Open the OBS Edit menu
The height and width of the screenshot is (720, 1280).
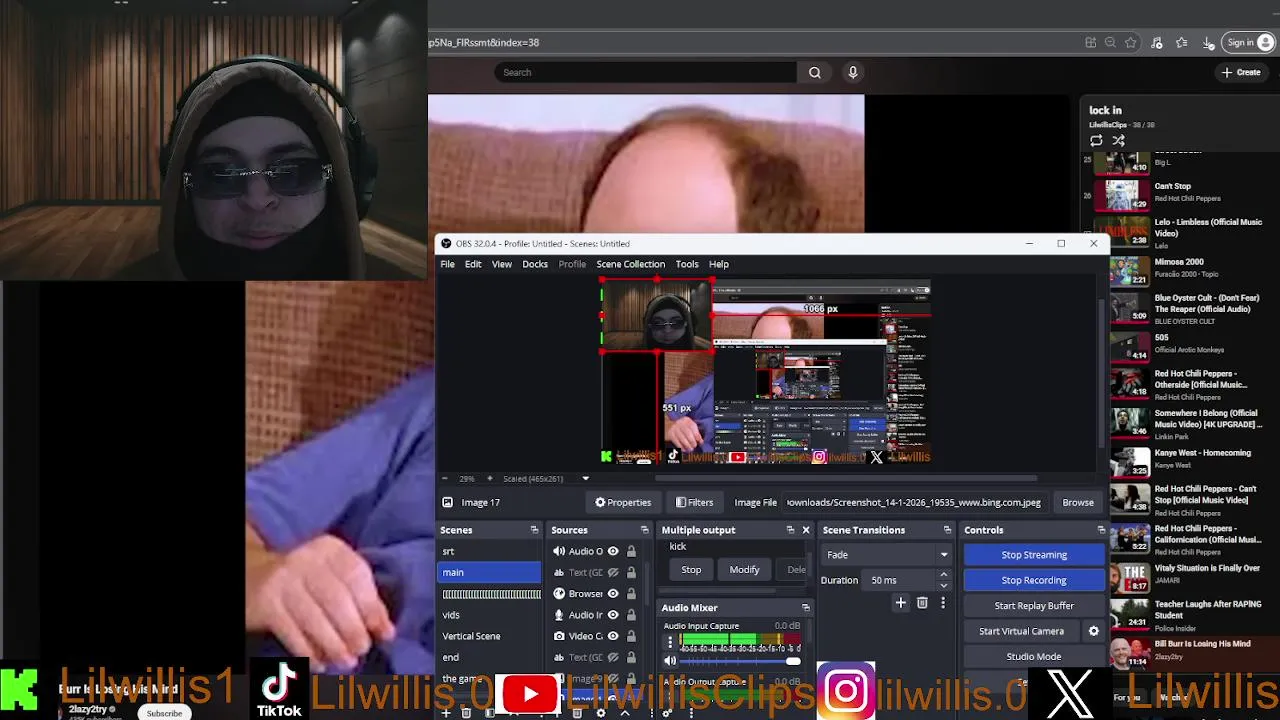pos(473,264)
